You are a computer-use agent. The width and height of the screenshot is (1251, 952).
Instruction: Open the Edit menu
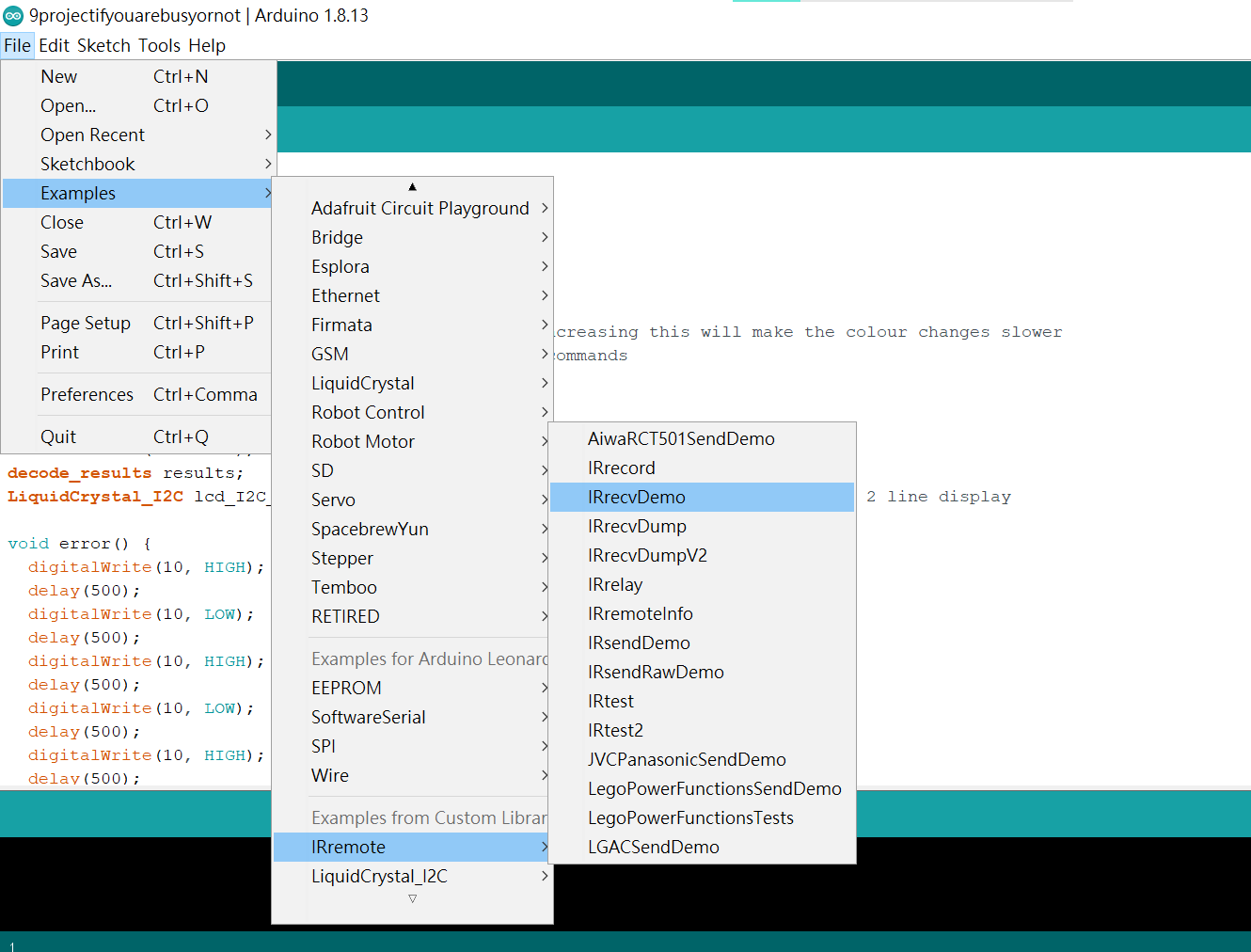(x=54, y=45)
